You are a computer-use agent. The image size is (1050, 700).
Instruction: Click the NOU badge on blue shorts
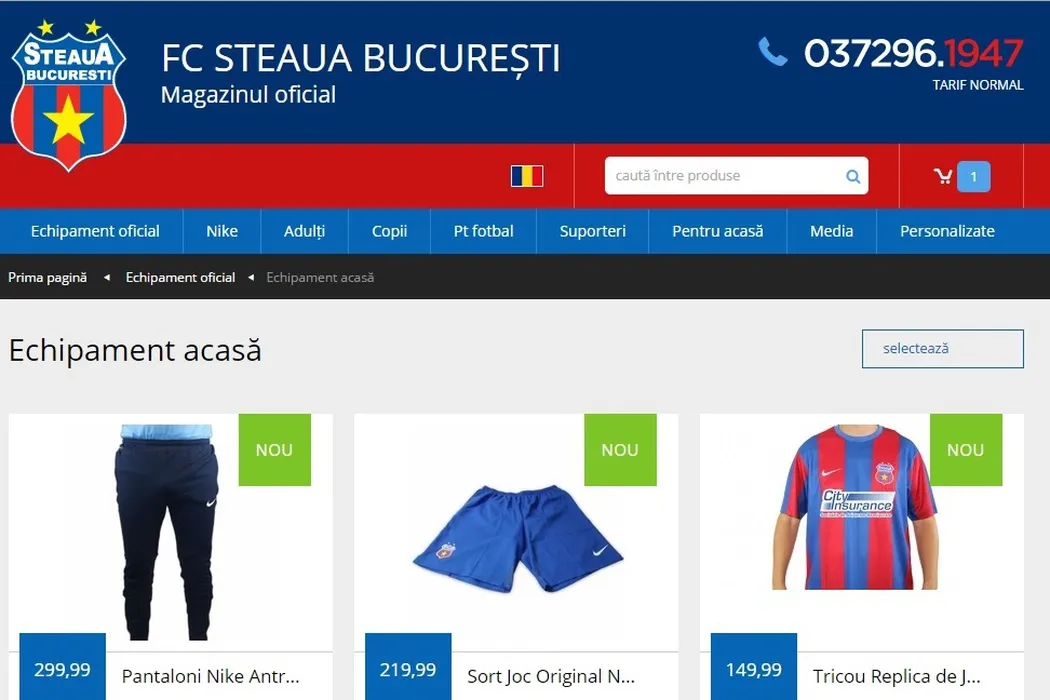(x=620, y=449)
